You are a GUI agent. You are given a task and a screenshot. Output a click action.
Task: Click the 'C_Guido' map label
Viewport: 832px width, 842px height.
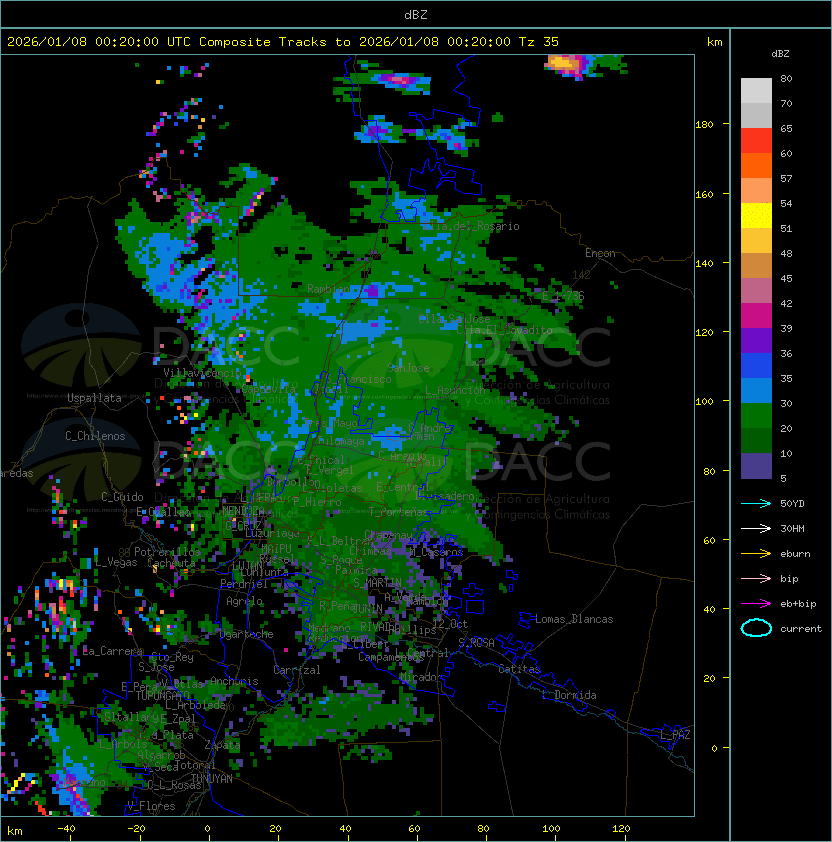click(122, 497)
